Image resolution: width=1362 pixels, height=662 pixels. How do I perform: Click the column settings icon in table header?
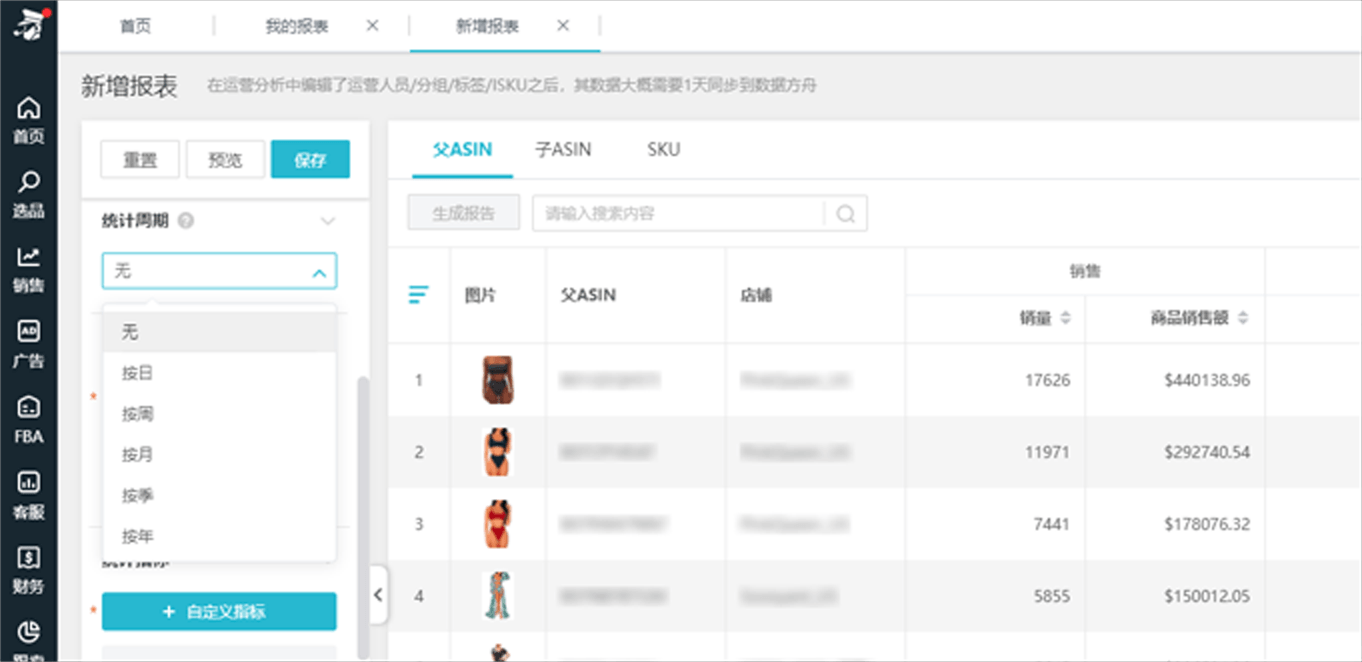[419, 295]
